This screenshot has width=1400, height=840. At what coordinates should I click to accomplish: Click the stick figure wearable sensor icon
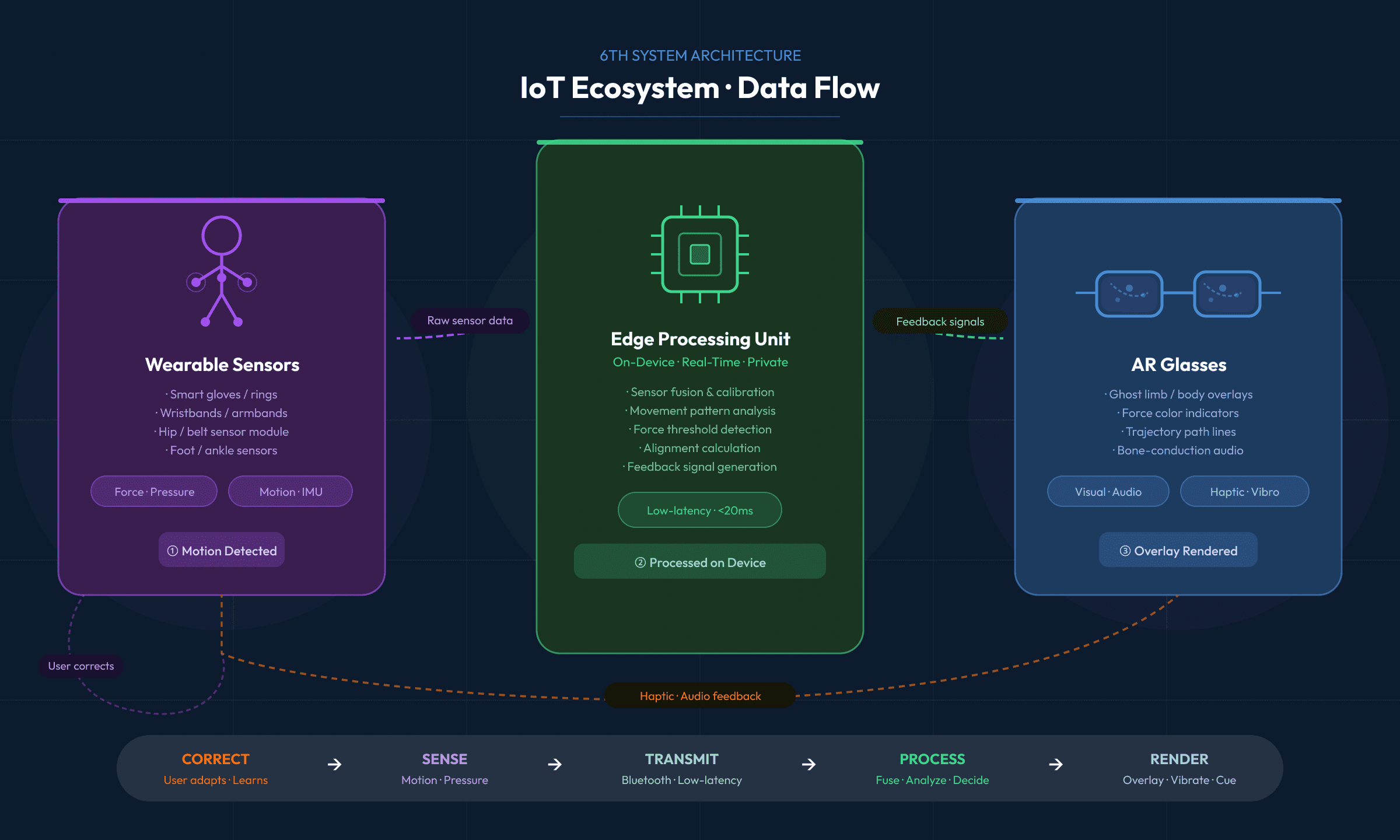[222, 271]
